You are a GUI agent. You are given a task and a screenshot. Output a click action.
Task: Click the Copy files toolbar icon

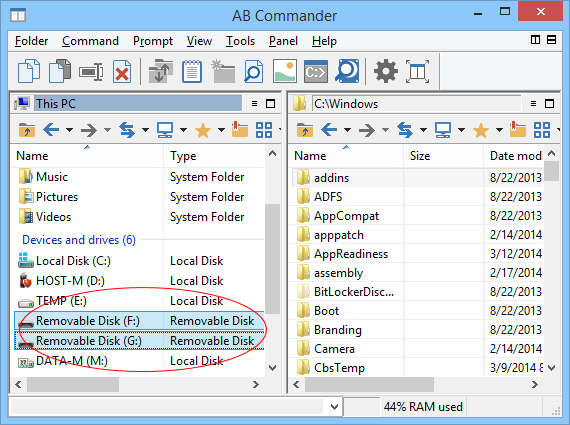click(29, 71)
